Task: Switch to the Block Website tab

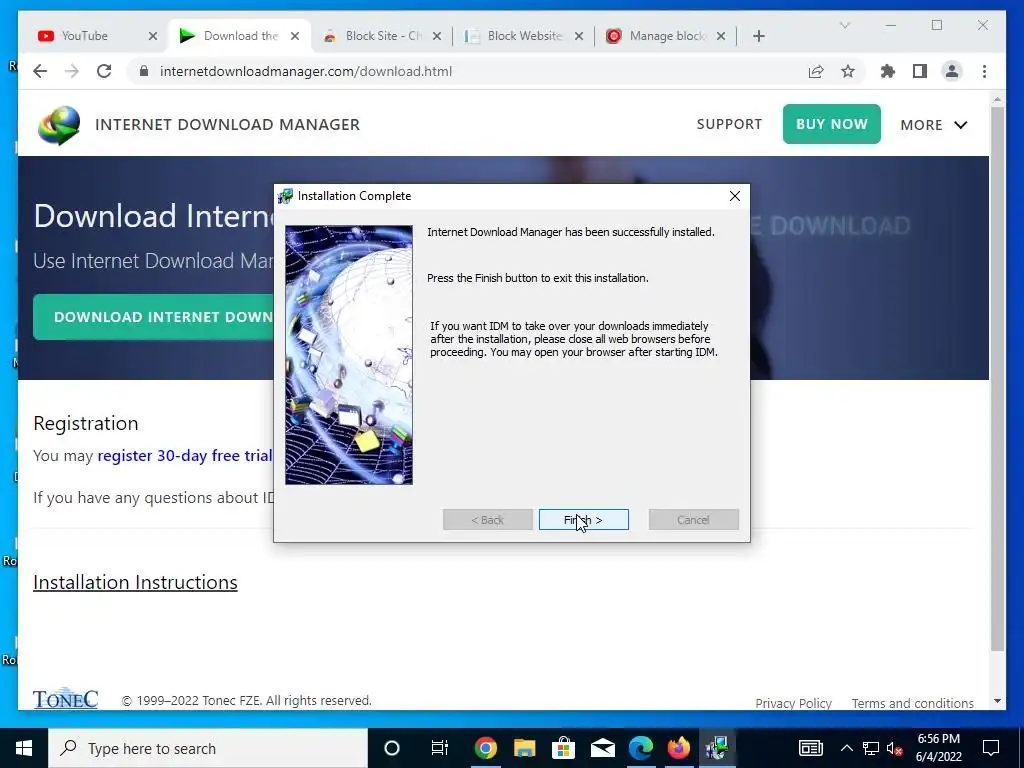Action: pos(524,36)
